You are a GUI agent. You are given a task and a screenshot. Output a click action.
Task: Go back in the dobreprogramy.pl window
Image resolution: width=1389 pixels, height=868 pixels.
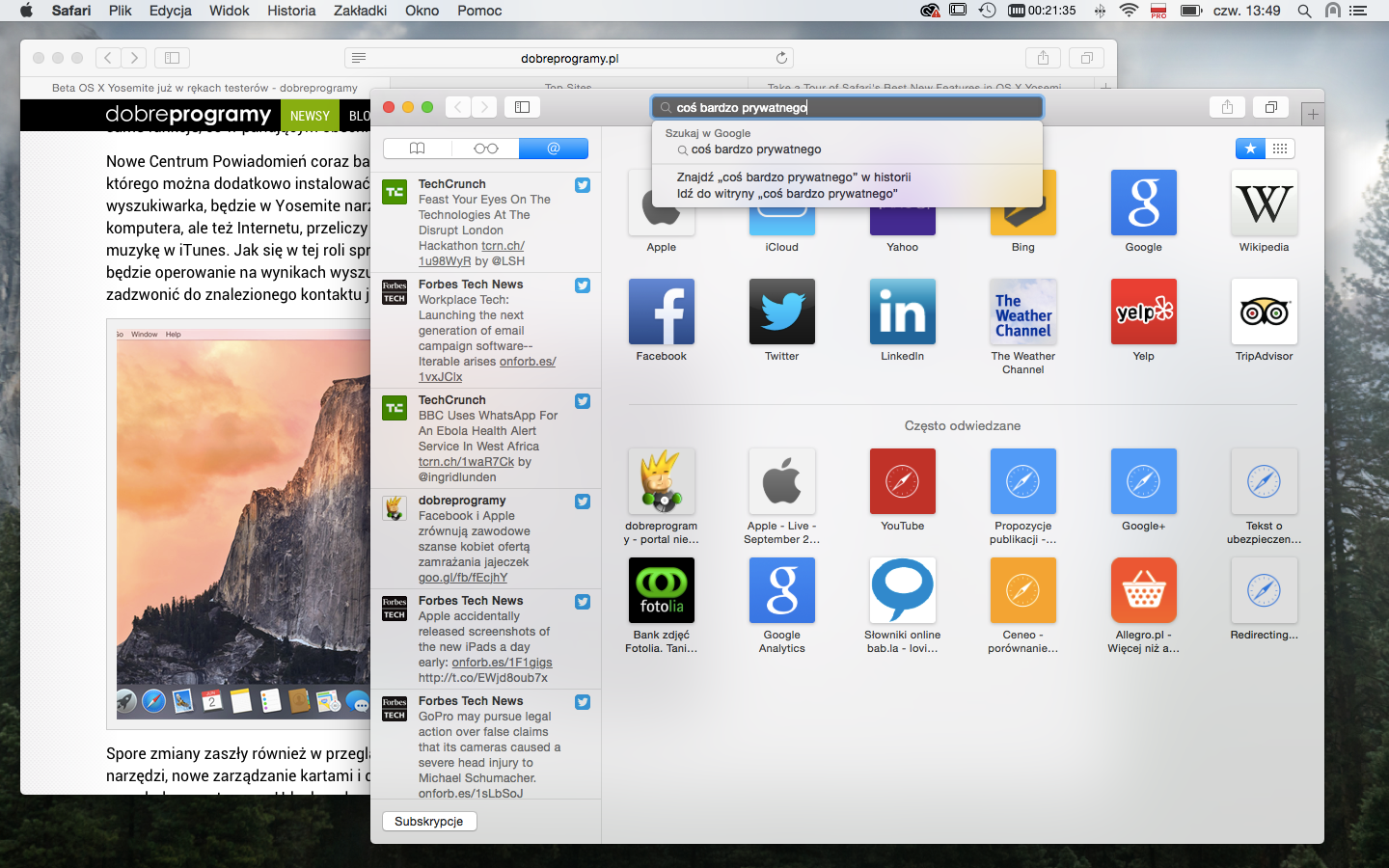tap(108, 58)
